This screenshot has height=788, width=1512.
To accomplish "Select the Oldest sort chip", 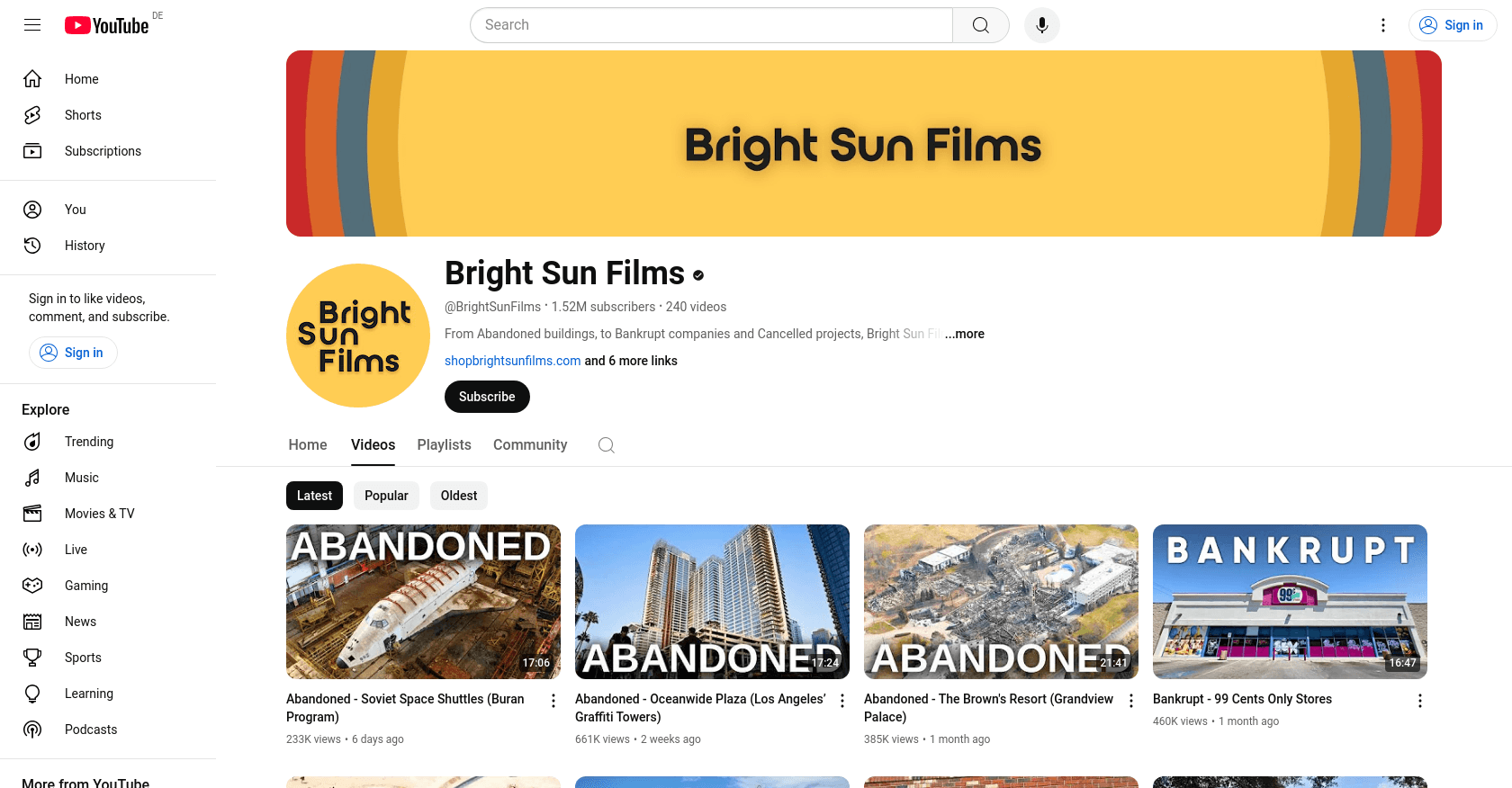I will [x=459, y=496].
